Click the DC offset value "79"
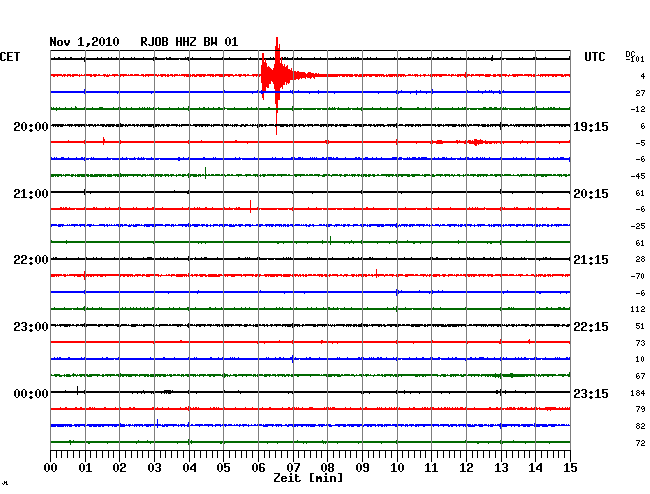The height and width of the screenshot is (494, 650). tap(640, 409)
